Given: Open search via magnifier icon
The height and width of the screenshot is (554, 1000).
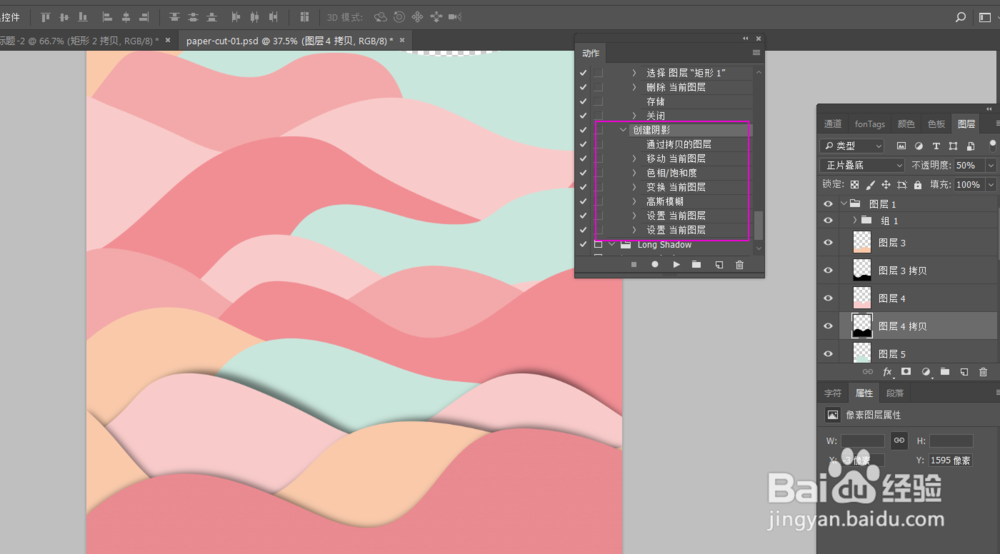Looking at the screenshot, I should (960, 17).
